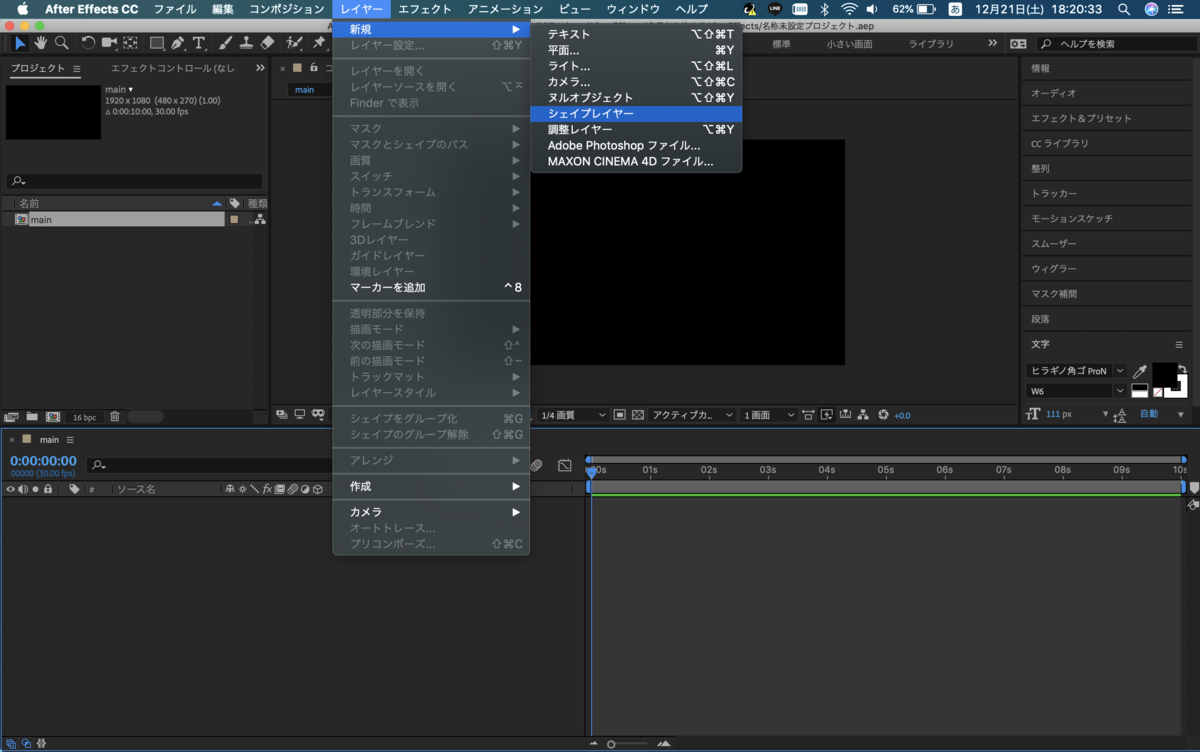The image size is (1200, 752).
Task: Select the Unified Camera tool
Action: click(x=109, y=43)
